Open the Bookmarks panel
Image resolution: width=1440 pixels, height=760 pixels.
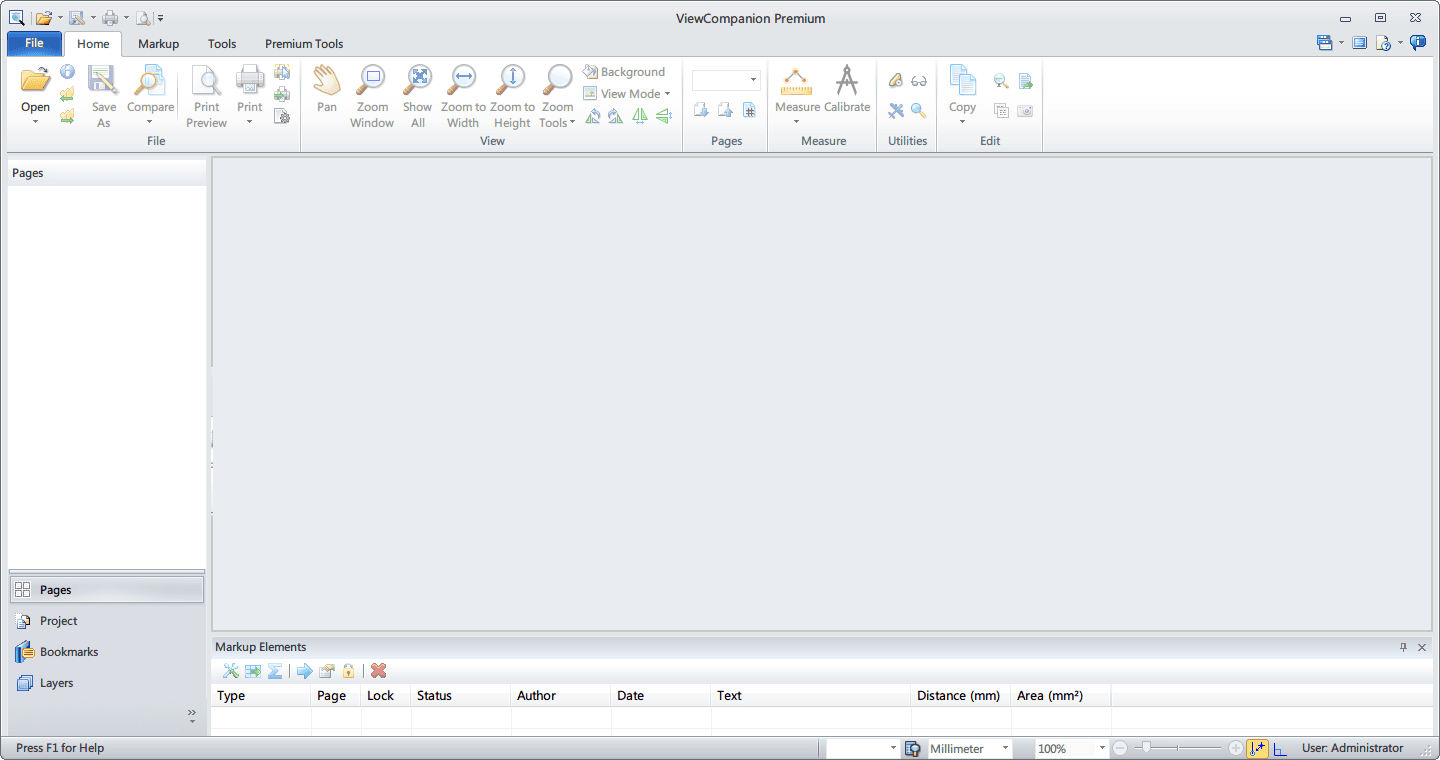[69, 652]
